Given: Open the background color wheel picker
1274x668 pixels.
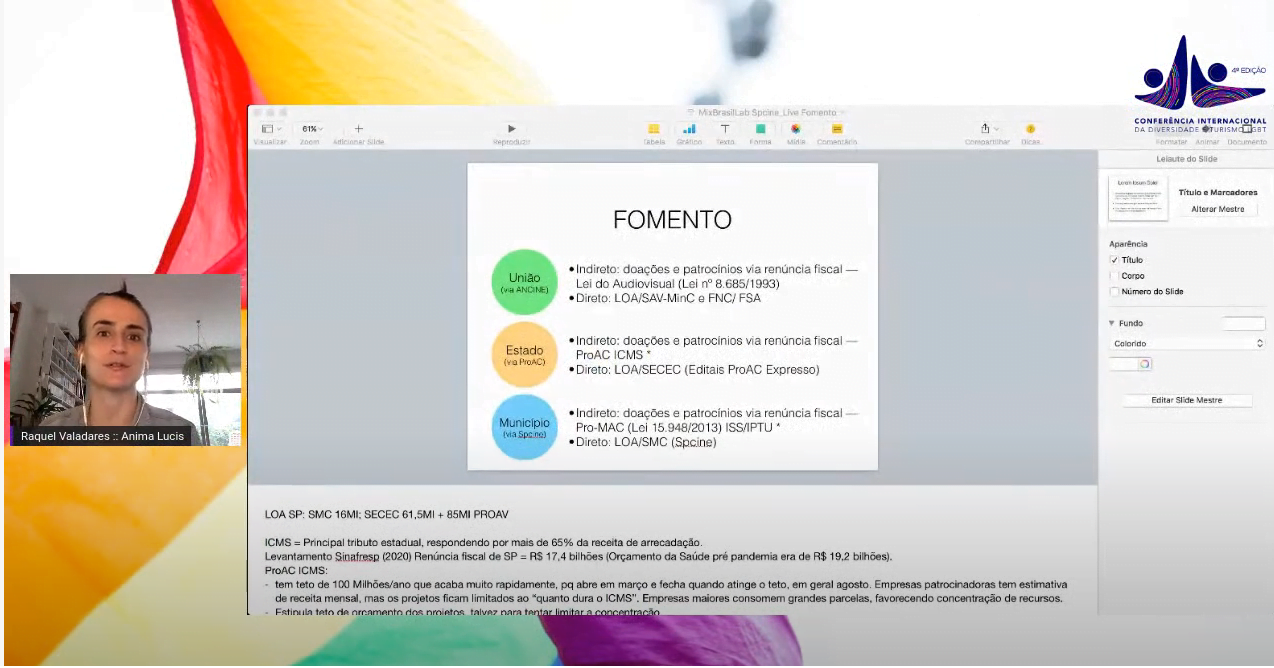Looking at the screenshot, I should (1144, 364).
